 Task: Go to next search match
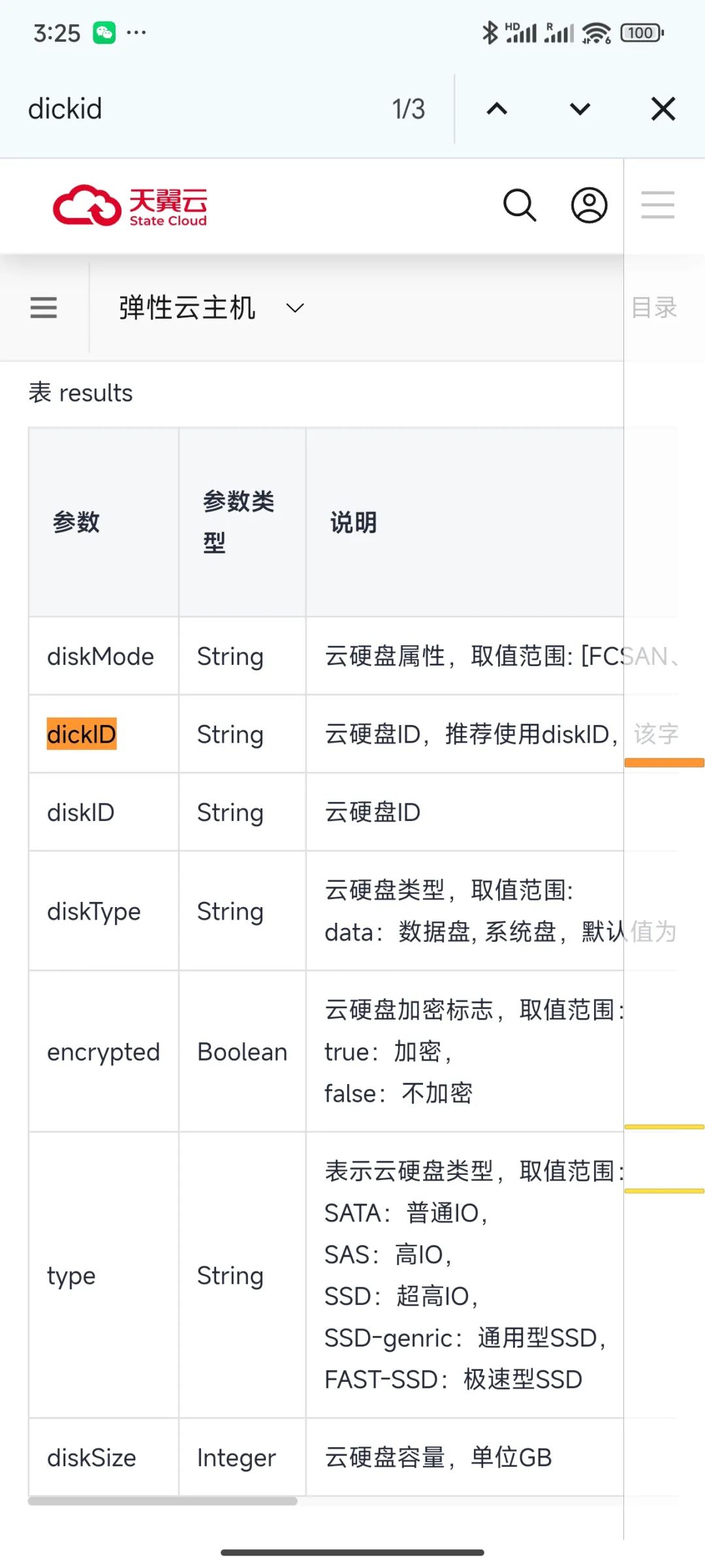click(580, 109)
